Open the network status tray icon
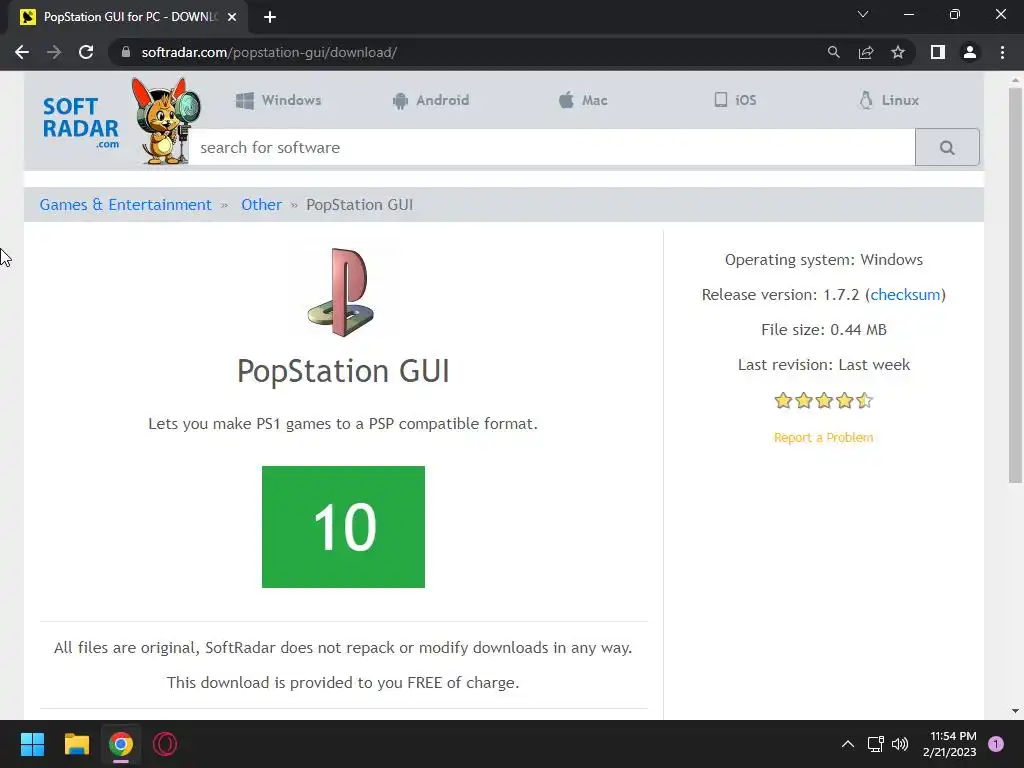Image resolution: width=1024 pixels, height=768 pixels. click(875, 744)
